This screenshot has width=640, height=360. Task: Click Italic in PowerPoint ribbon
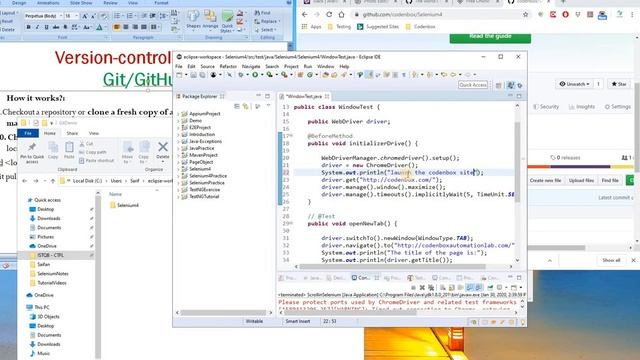37,27
